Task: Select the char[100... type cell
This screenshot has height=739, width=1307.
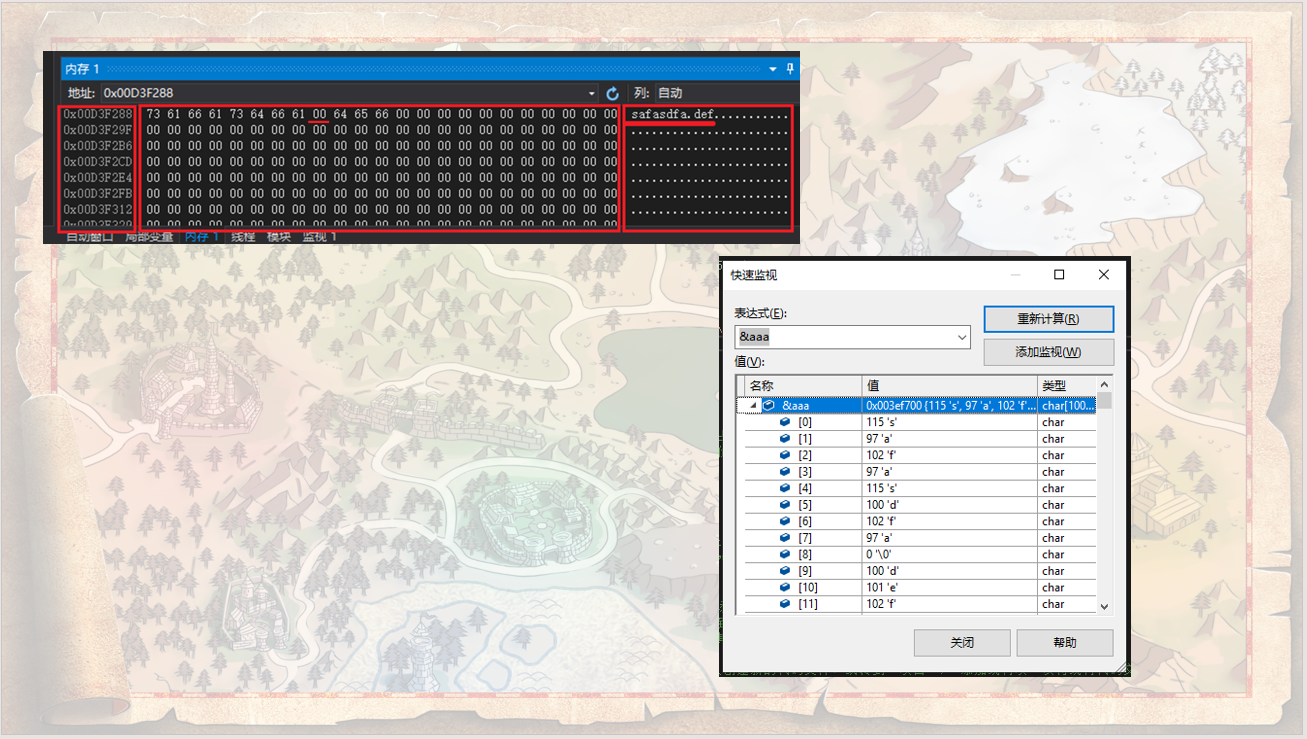Action: point(1067,406)
